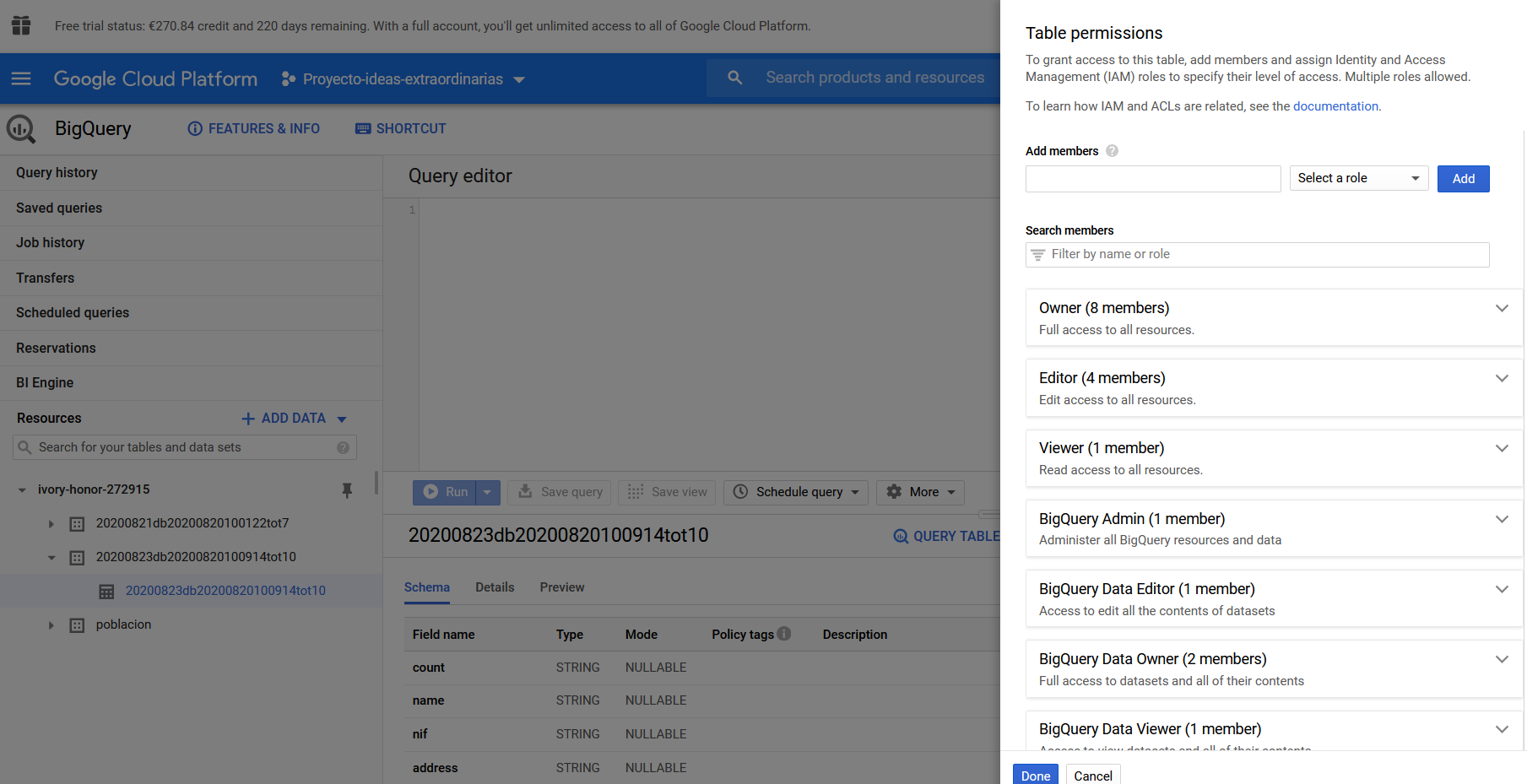This screenshot has height=784, width=1527.
Task: Open Reservations page
Action: click(191, 349)
